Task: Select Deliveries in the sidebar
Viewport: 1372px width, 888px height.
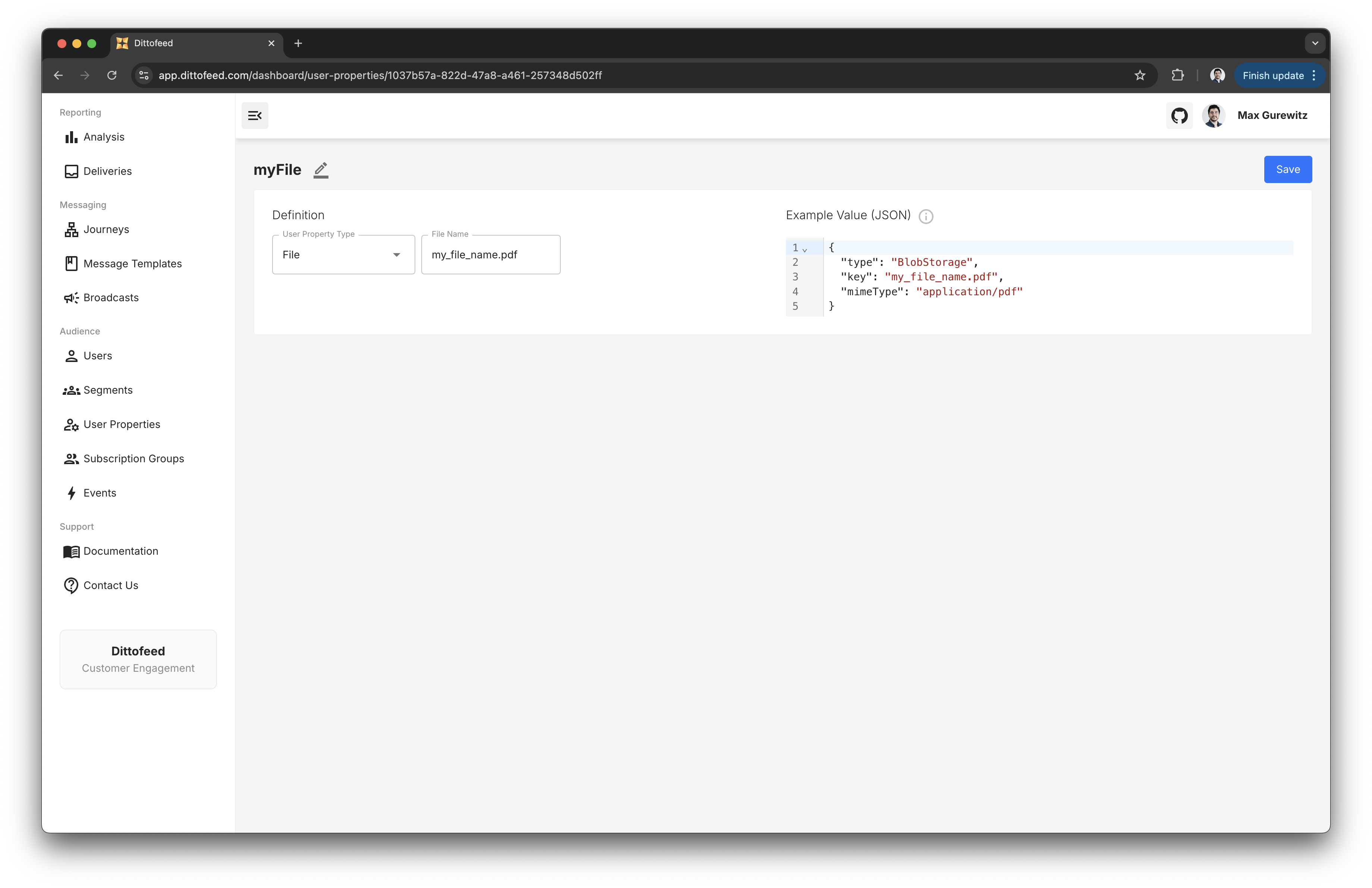Action: (x=107, y=171)
